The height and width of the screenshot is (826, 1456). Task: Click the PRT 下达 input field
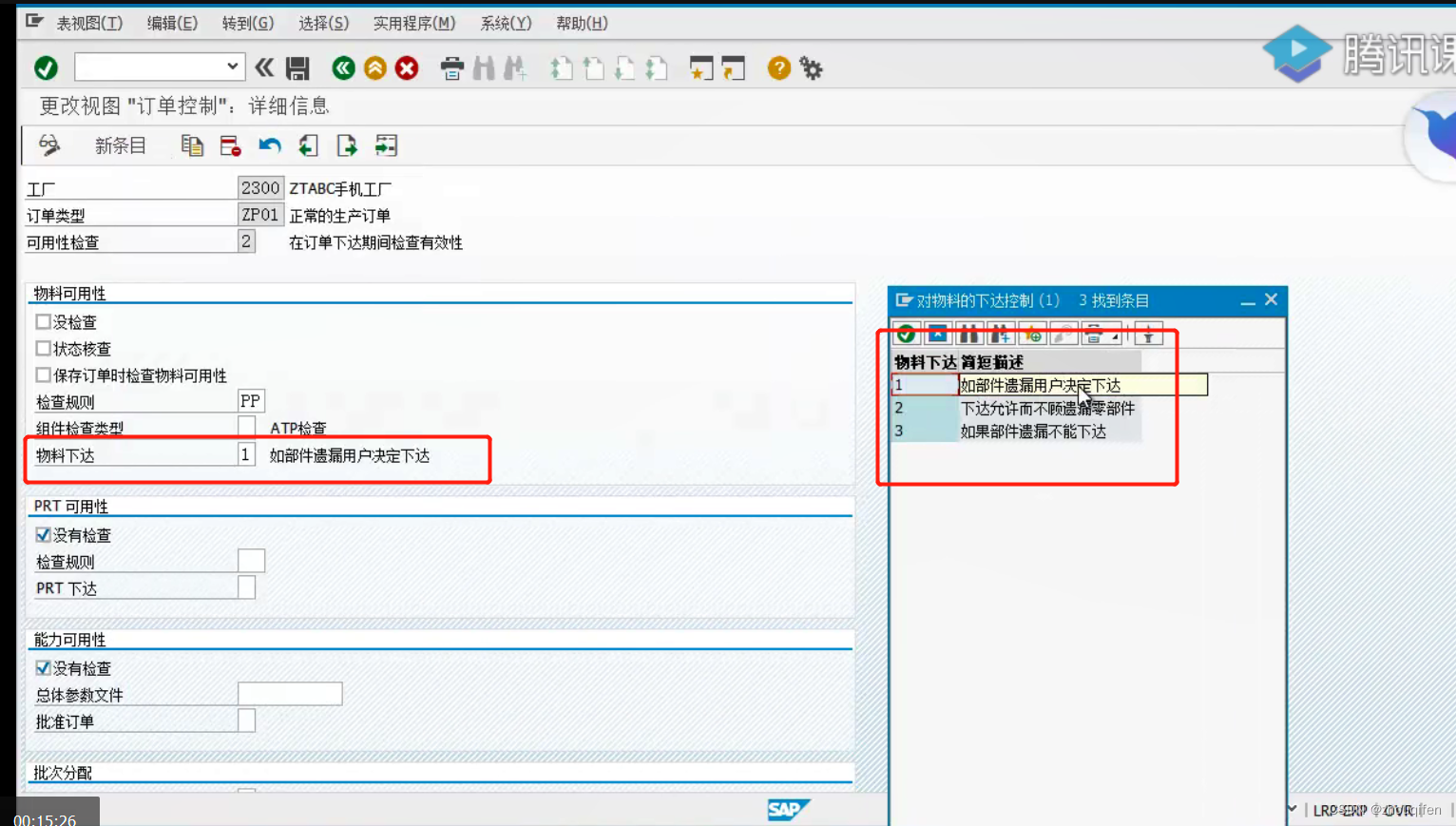(x=246, y=587)
